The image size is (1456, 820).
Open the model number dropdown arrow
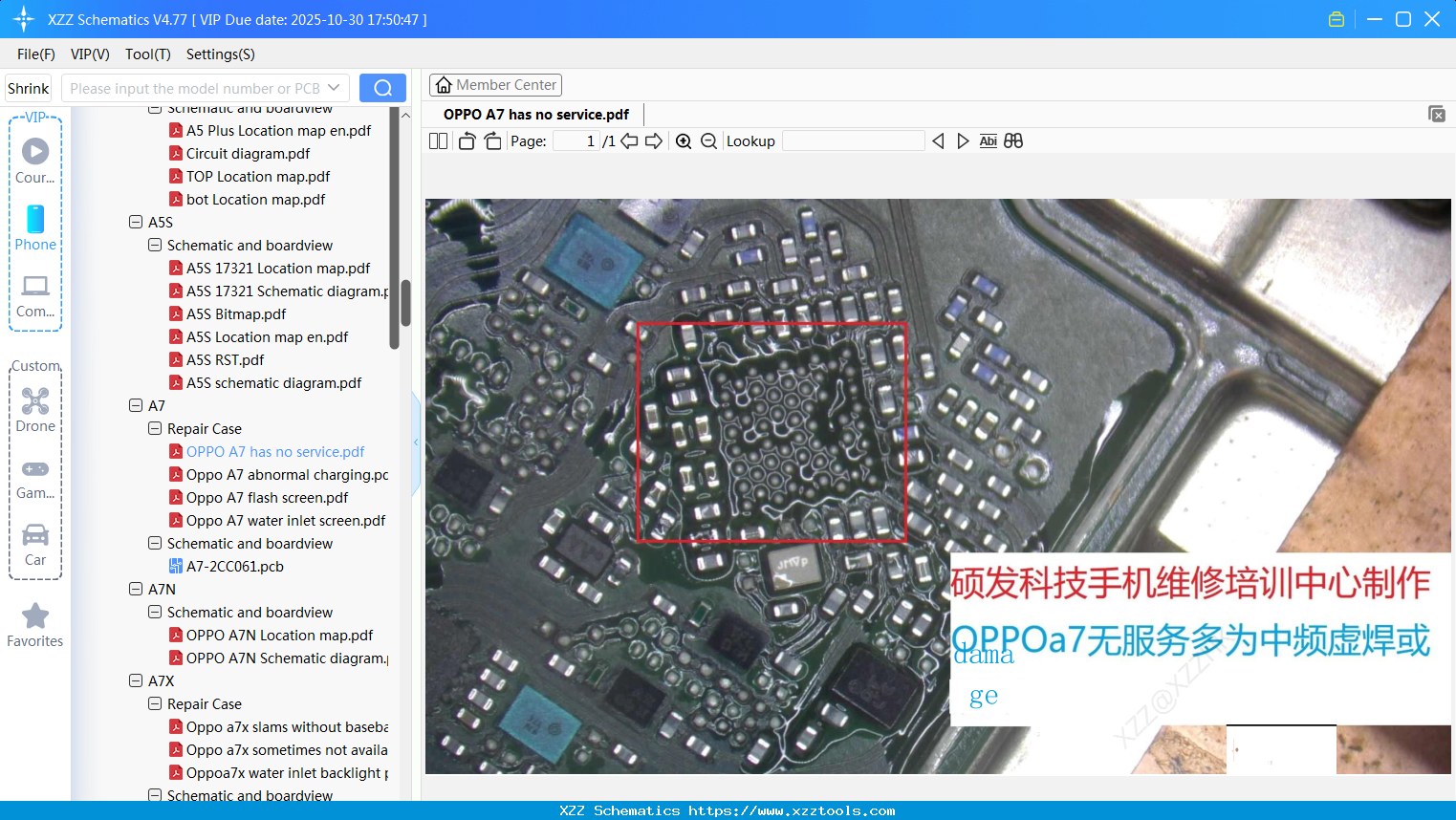click(x=334, y=88)
